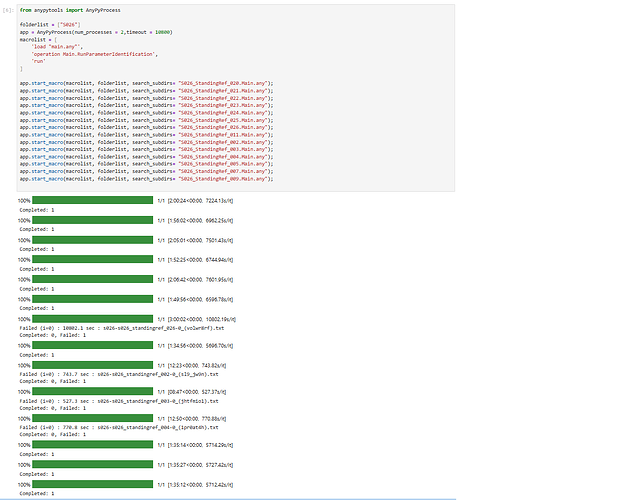The image size is (618, 500).
Task: Click the cell execution prompt number
Action: pyautogui.click(x=10, y=9)
